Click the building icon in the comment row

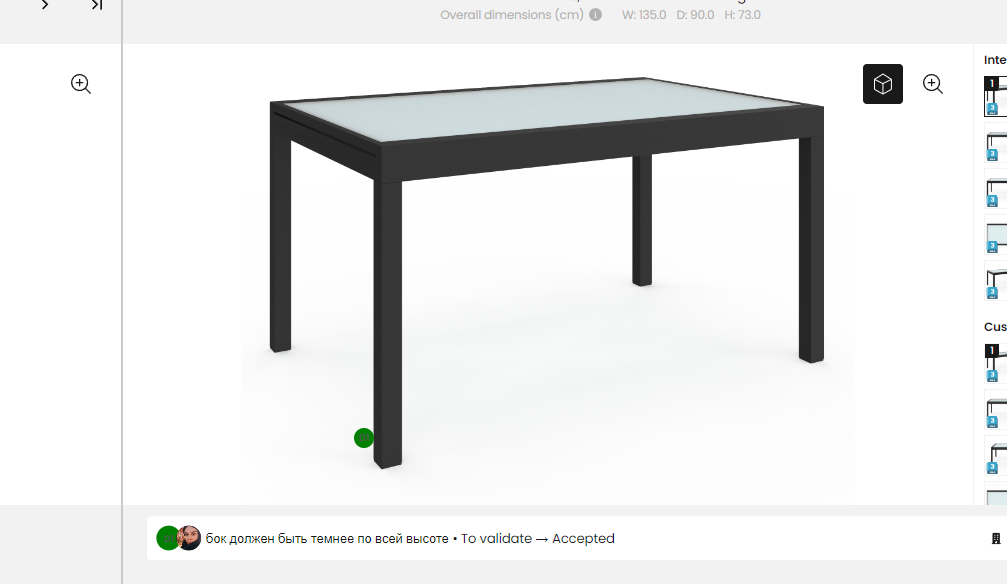(995, 538)
